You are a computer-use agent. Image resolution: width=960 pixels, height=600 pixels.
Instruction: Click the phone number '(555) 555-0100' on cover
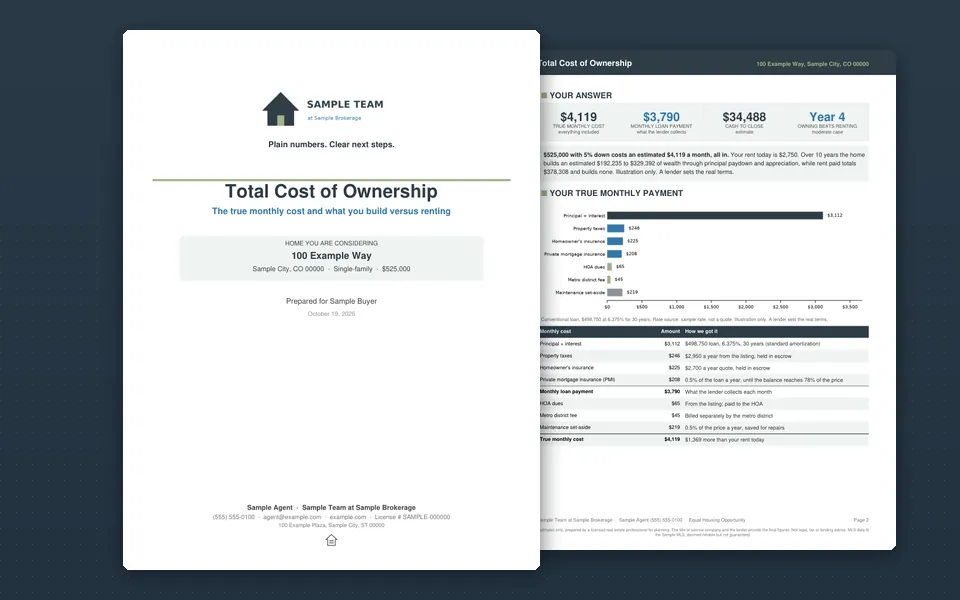point(234,517)
